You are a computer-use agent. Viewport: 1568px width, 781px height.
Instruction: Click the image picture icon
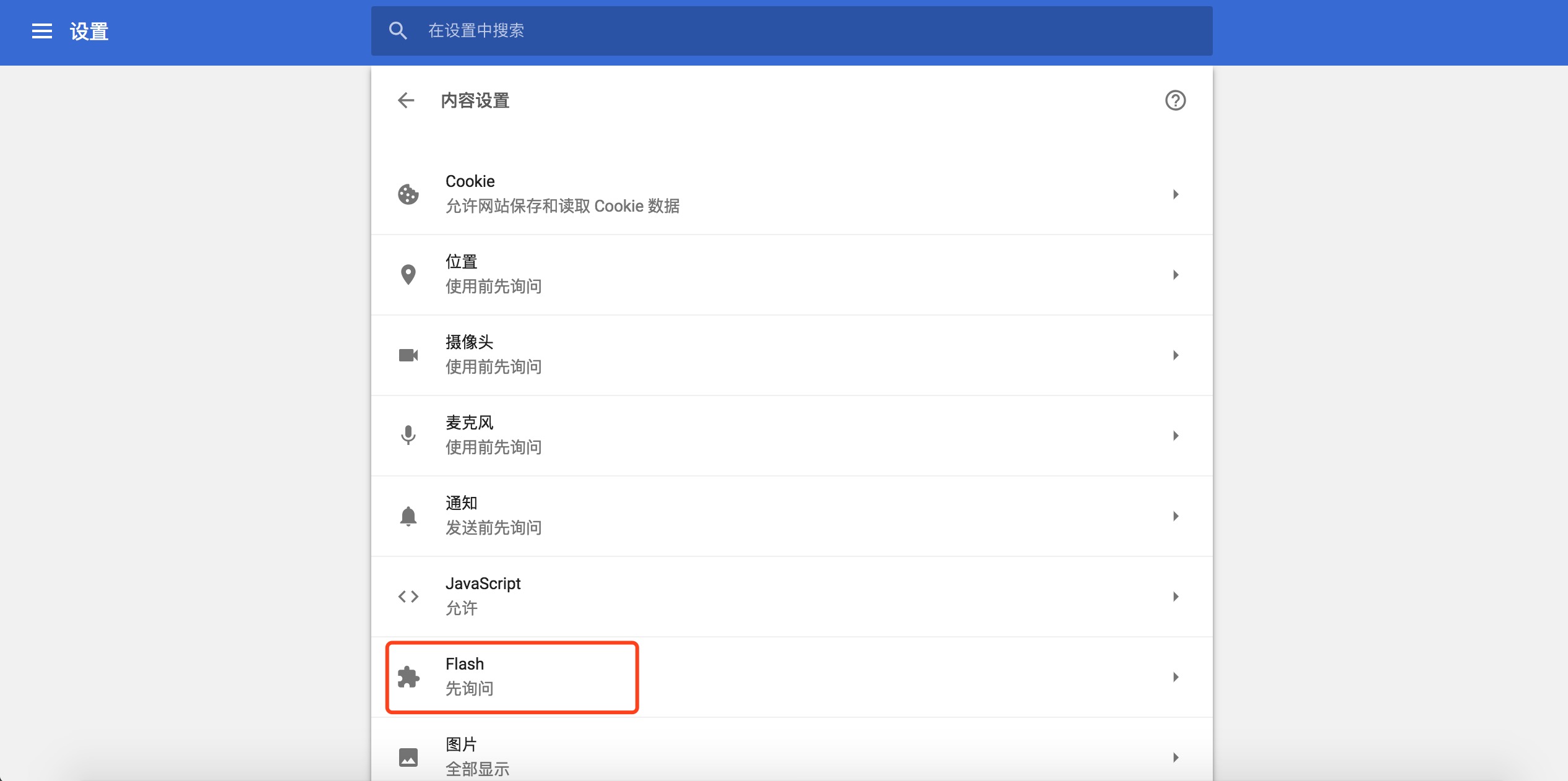[408, 757]
